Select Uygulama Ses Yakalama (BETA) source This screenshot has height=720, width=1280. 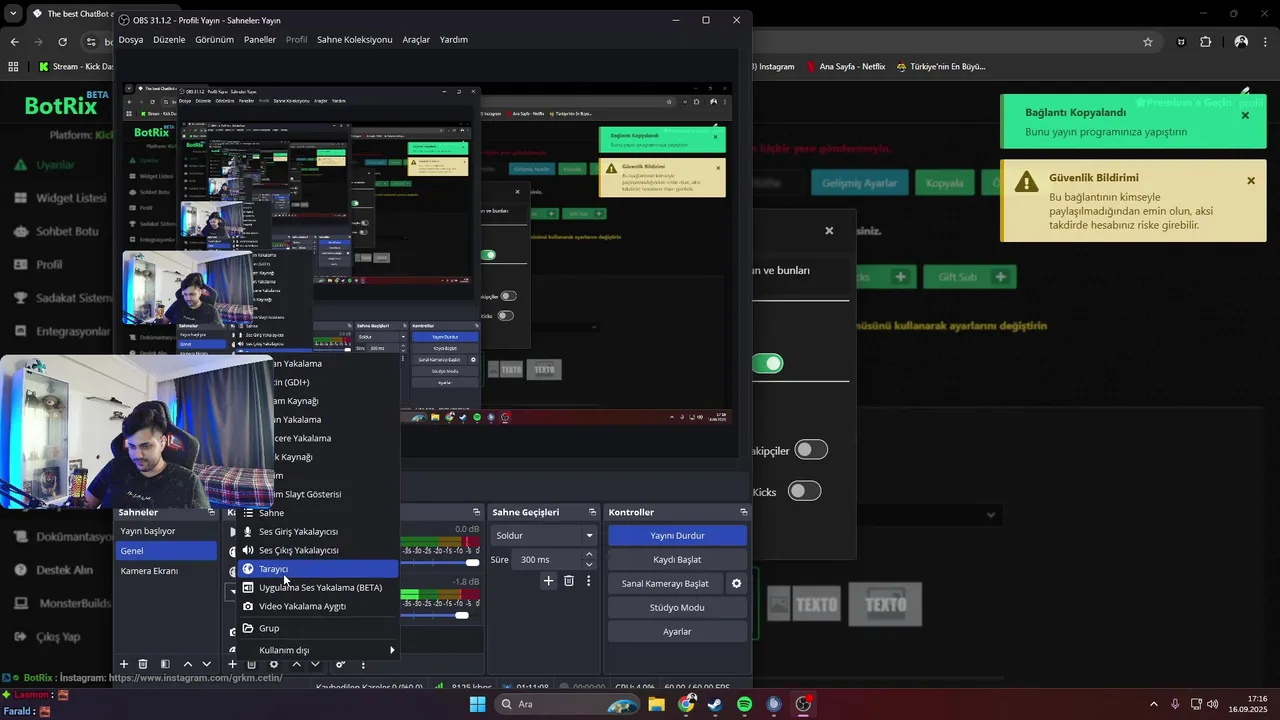coord(318,588)
